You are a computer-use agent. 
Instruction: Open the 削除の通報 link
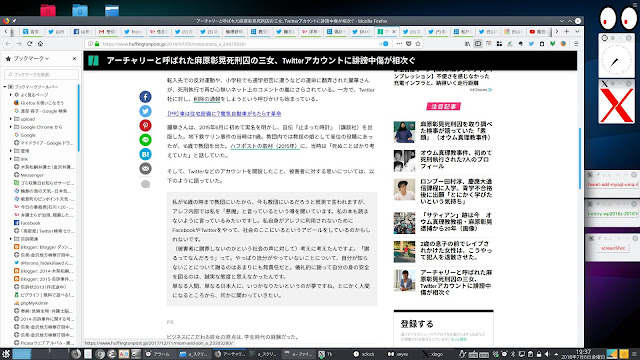(x=207, y=99)
